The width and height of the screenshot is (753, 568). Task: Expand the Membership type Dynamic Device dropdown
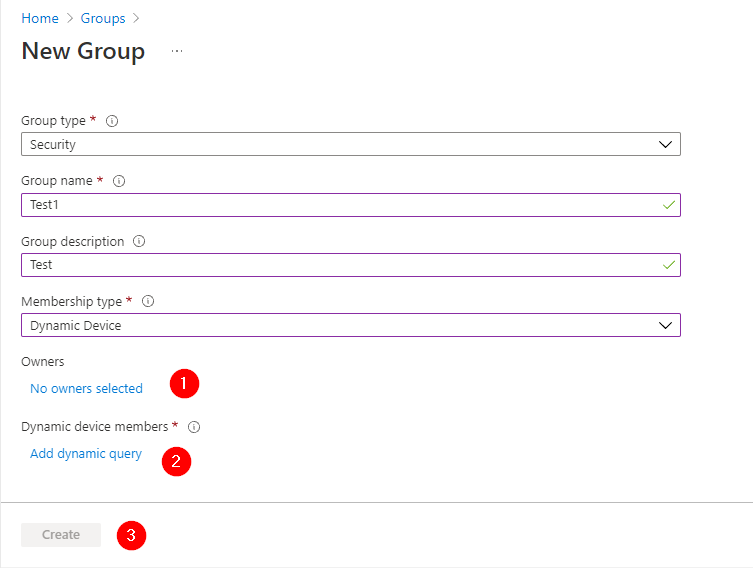pos(350,325)
